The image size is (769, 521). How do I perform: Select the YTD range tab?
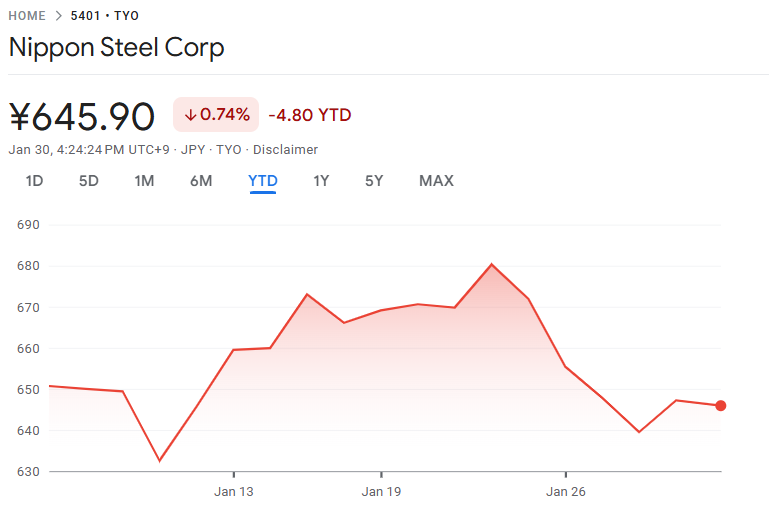(263, 181)
